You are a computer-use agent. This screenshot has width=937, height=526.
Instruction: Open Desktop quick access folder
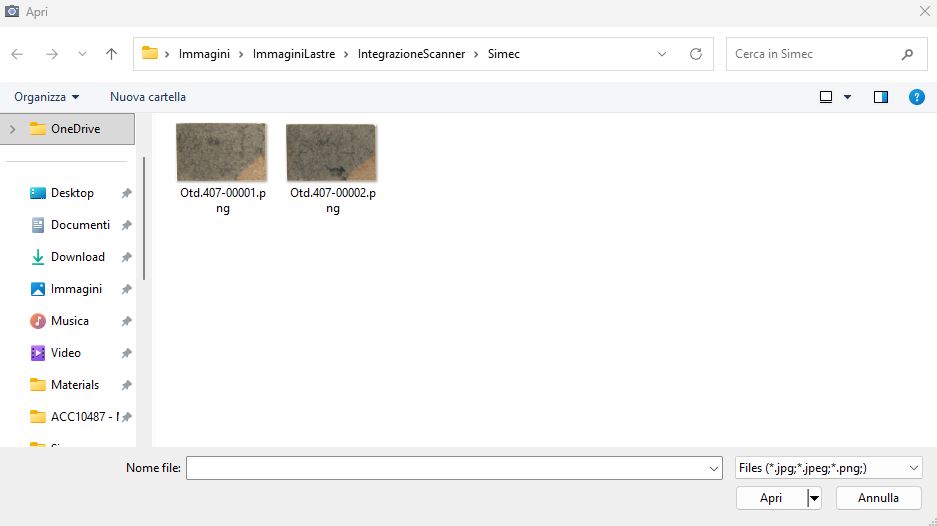tap(72, 193)
